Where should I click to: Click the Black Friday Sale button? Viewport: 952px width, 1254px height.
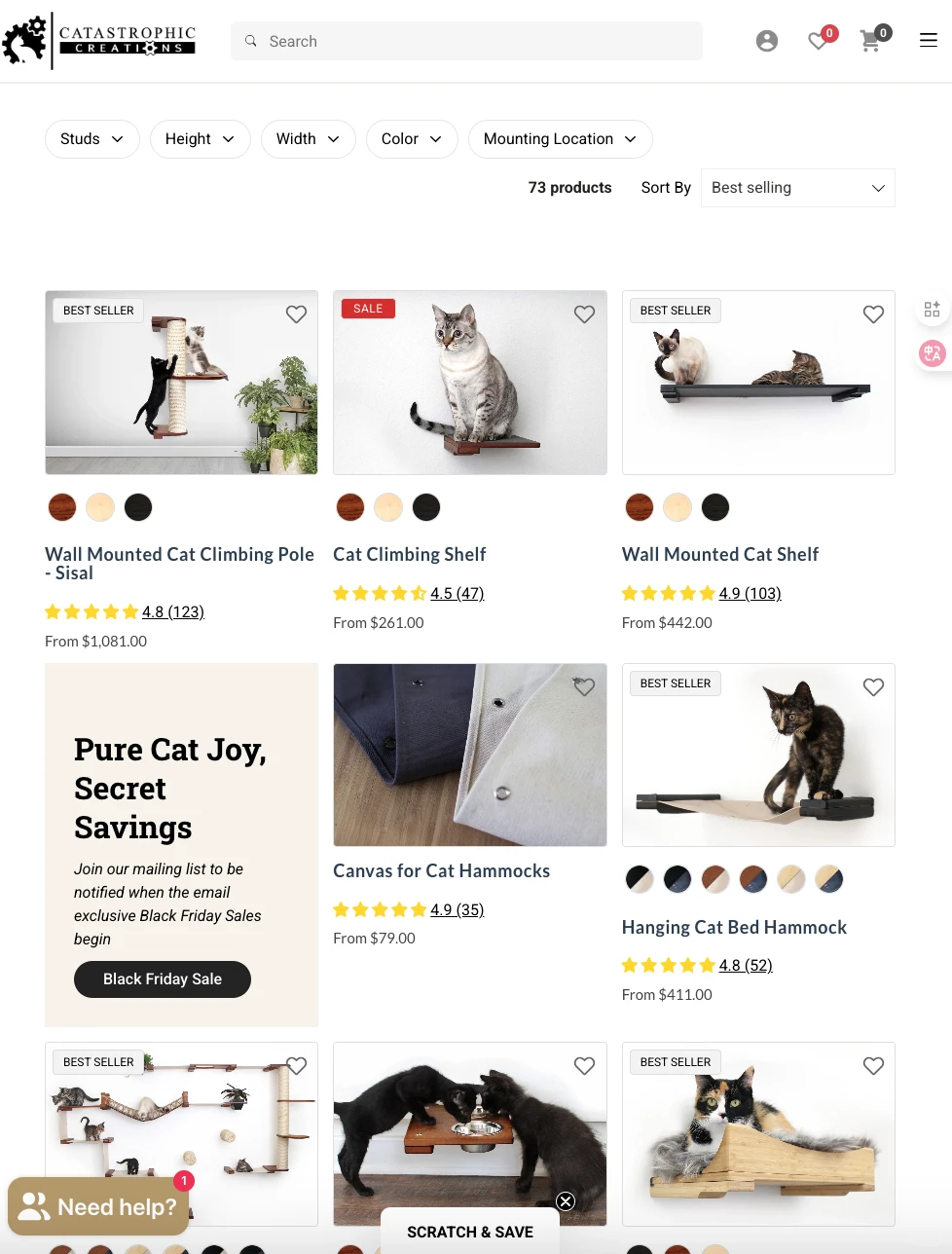[x=163, y=979]
